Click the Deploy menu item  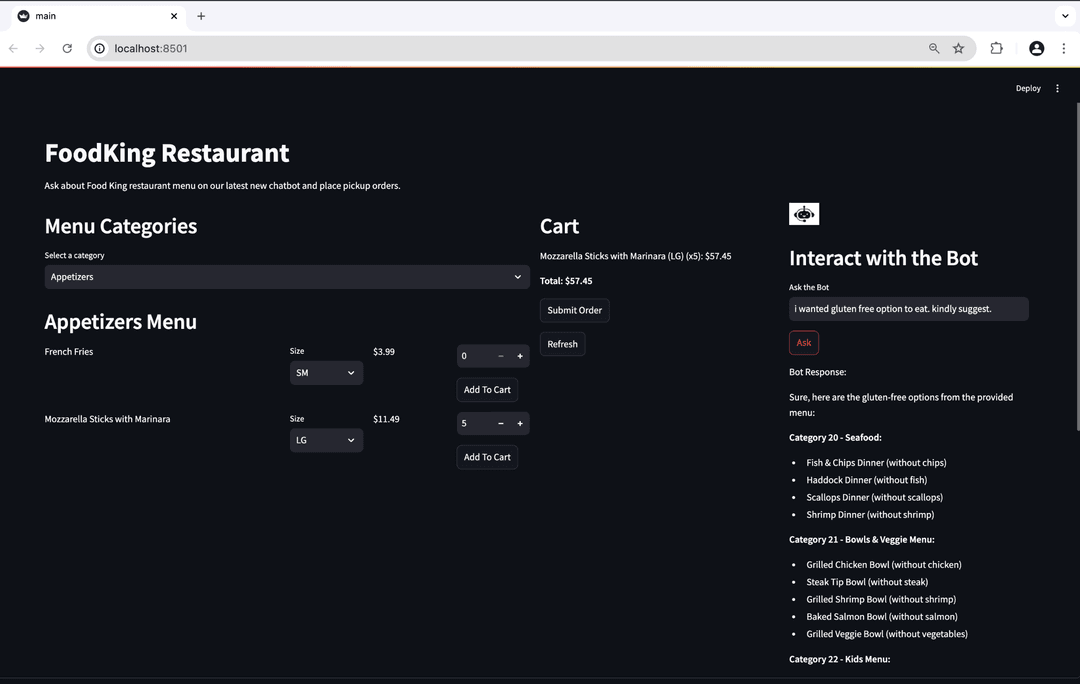pyautogui.click(x=1028, y=88)
